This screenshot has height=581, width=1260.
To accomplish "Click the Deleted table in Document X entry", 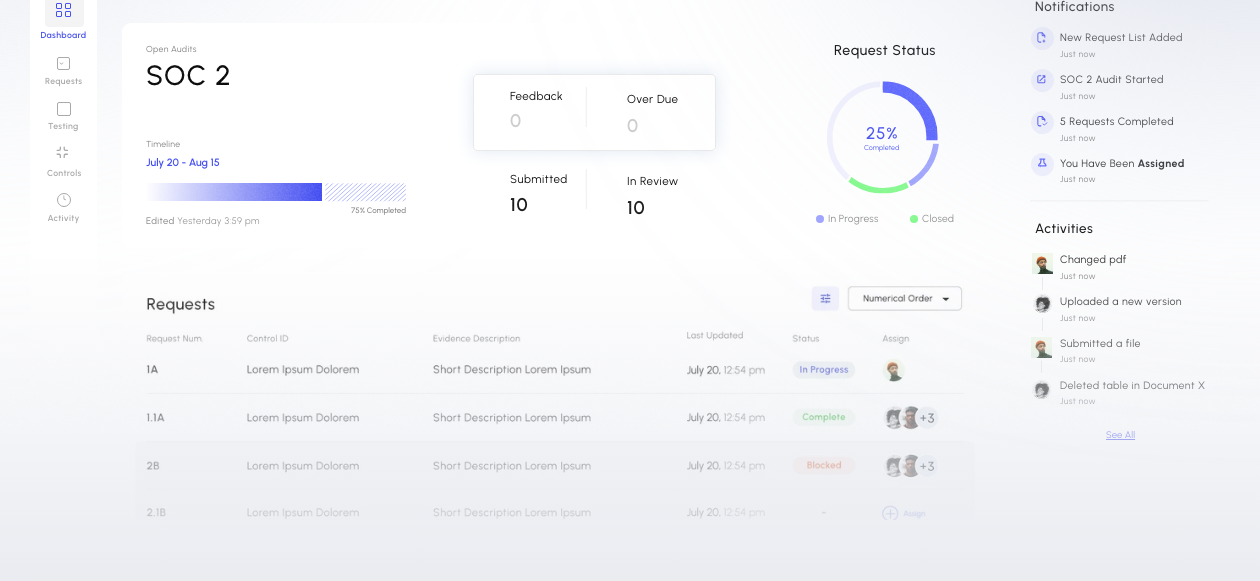I will pyautogui.click(x=1132, y=386).
